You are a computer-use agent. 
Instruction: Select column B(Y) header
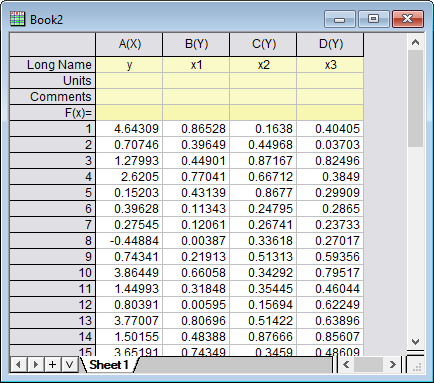[196, 44]
